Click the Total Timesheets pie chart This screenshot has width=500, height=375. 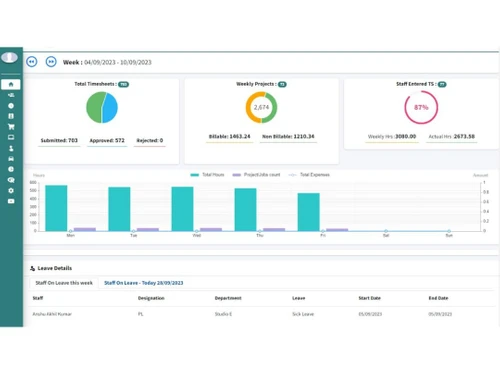point(102,107)
